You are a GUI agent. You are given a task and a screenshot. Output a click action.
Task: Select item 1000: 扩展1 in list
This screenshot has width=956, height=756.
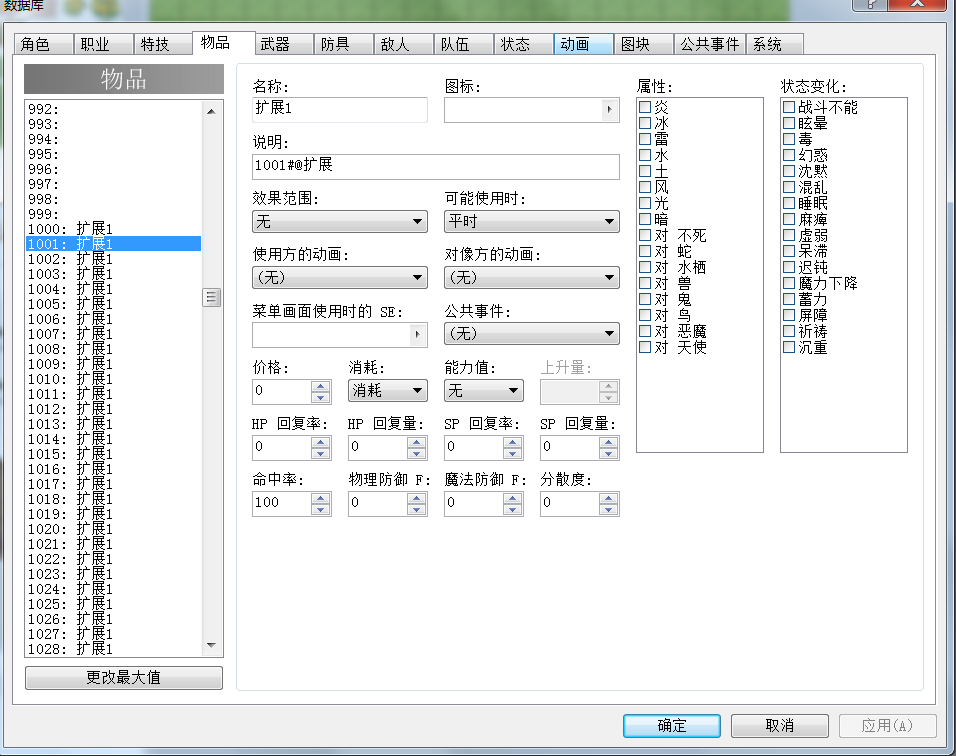(x=113, y=229)
